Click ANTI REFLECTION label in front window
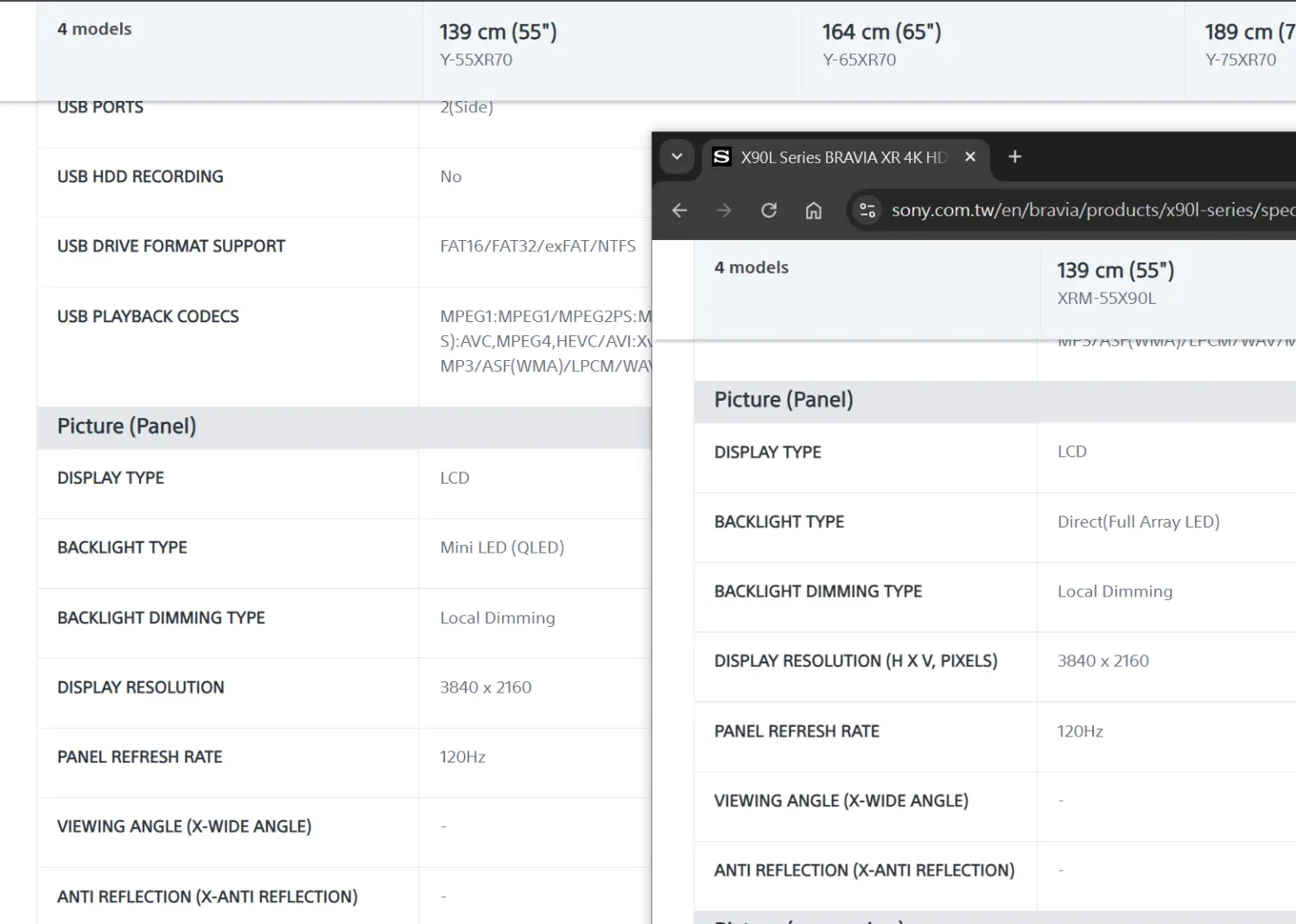This screenshot has height=924, width=1296. point(865,870)
